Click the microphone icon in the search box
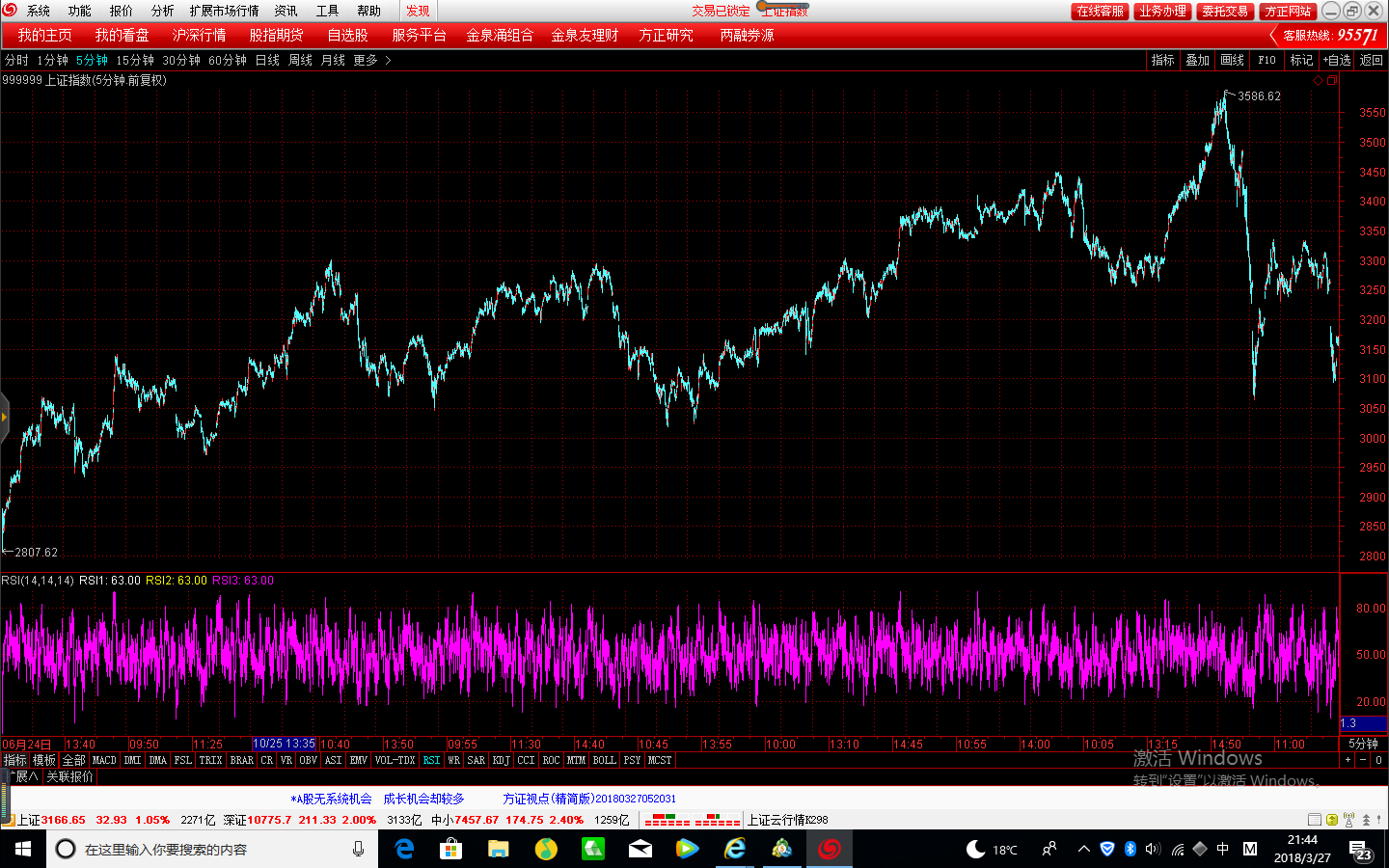Screen dimensions: 1389x868 coord(358,849)
